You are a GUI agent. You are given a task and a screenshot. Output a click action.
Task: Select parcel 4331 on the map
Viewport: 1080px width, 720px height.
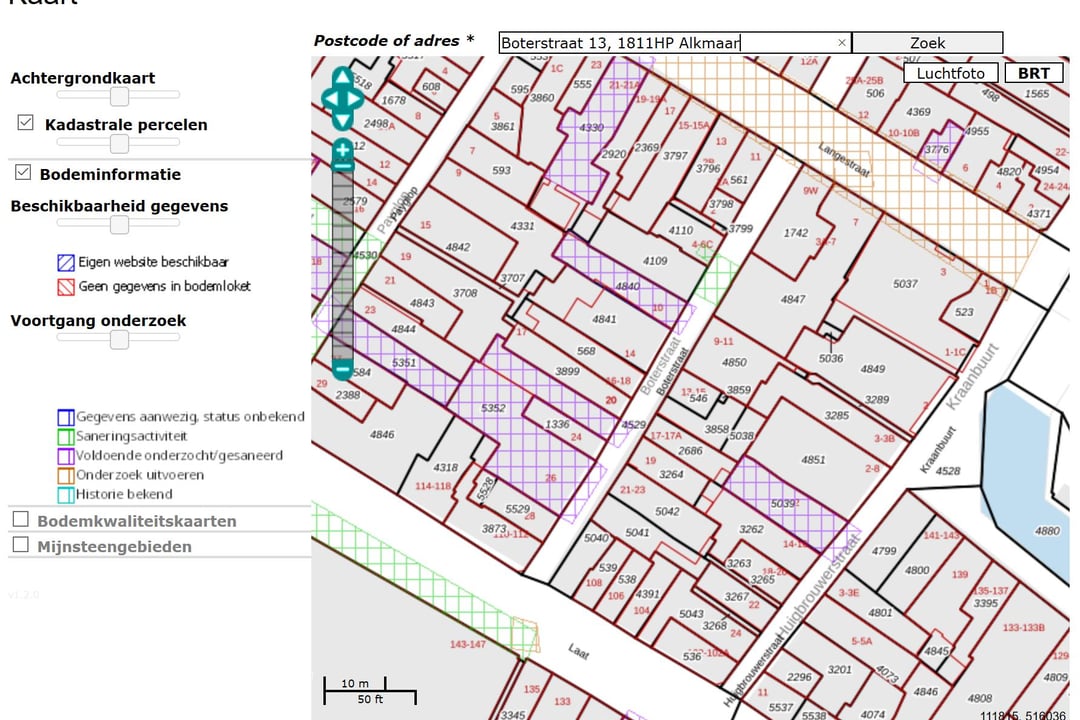pos(522,225)
